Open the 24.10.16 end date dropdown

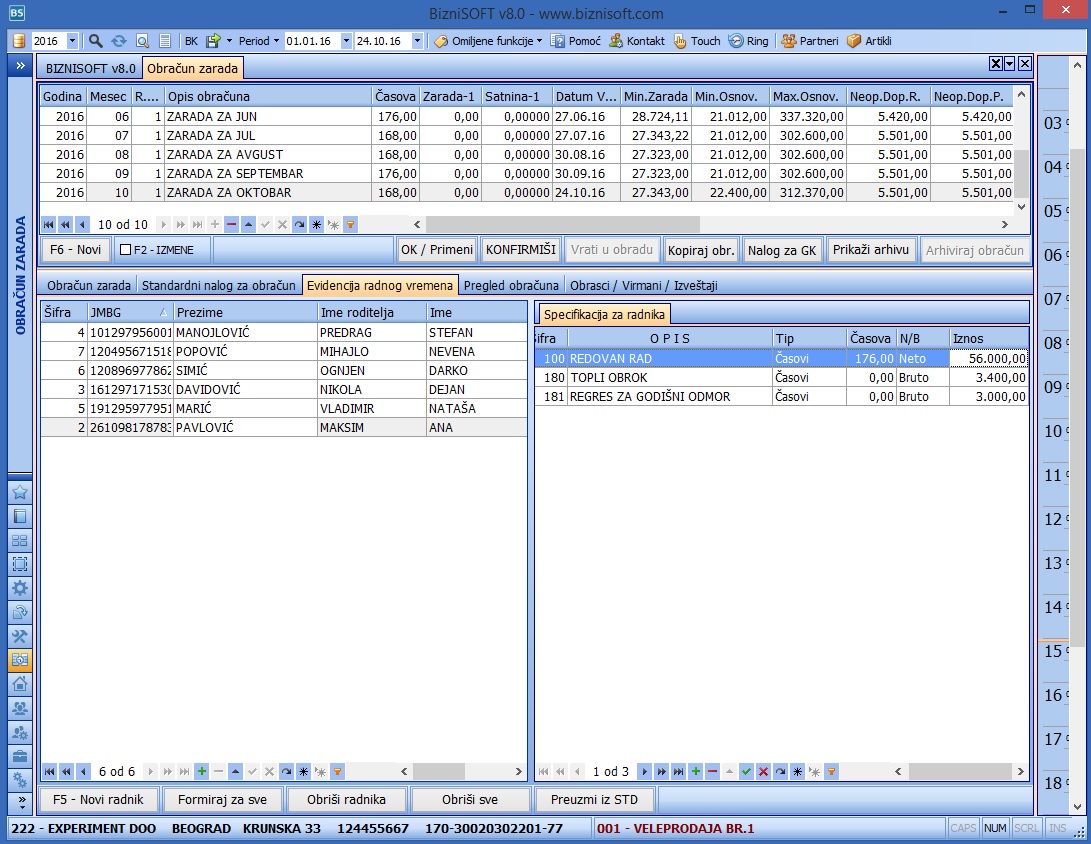(x=417, y=41)
